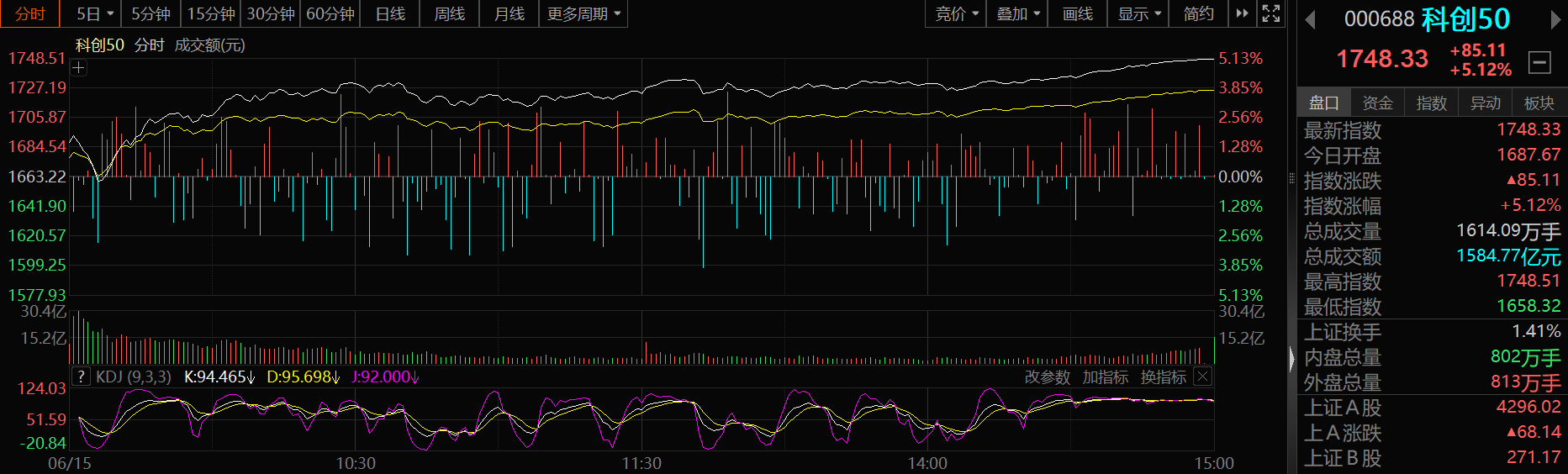Screen dimensions: 1568x474
Task: Select the 指数 tab in side panel
Action: point(1431,103)
